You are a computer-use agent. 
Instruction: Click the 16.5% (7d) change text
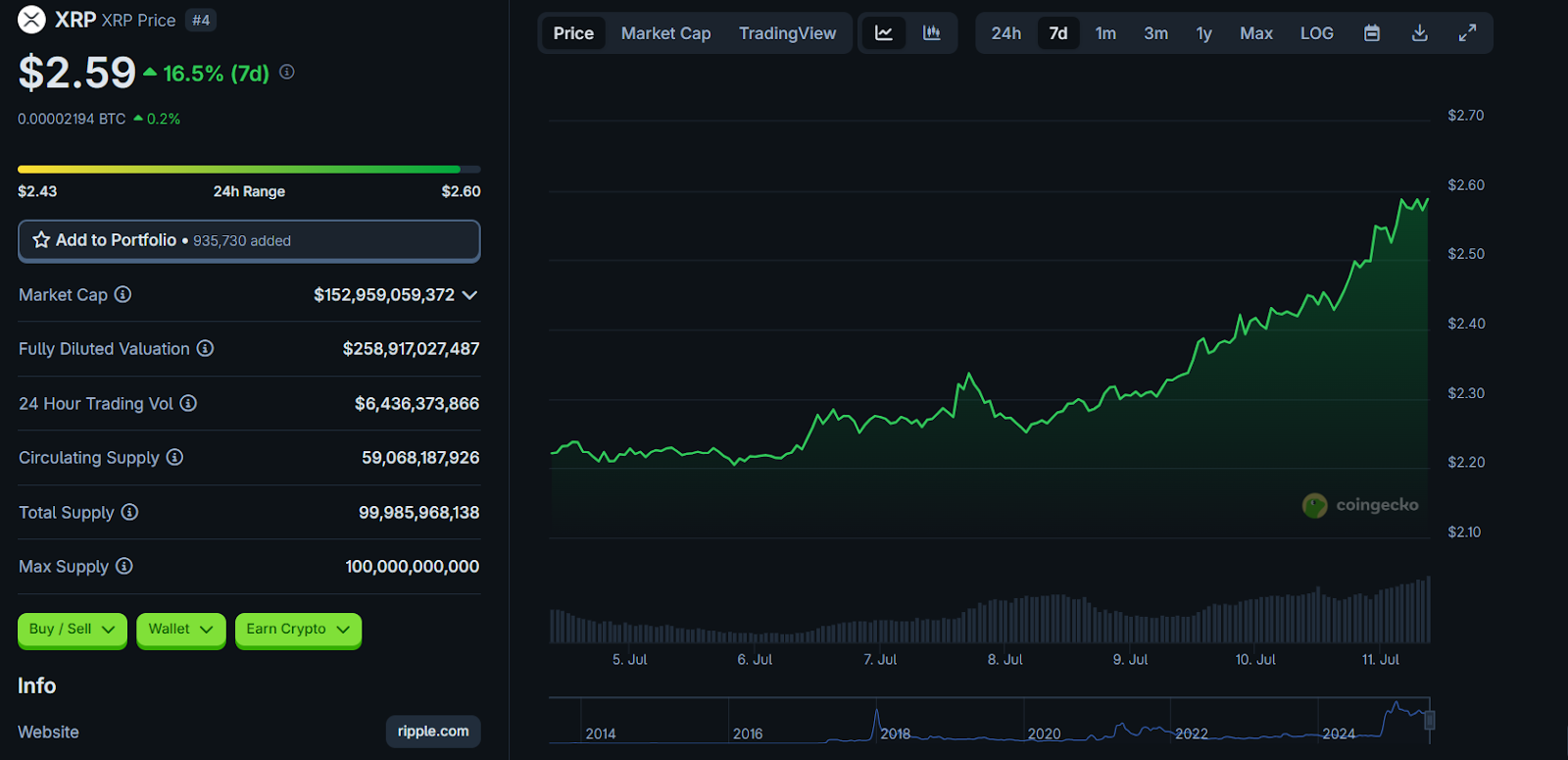pyautogui.click(x=216, y=74)
